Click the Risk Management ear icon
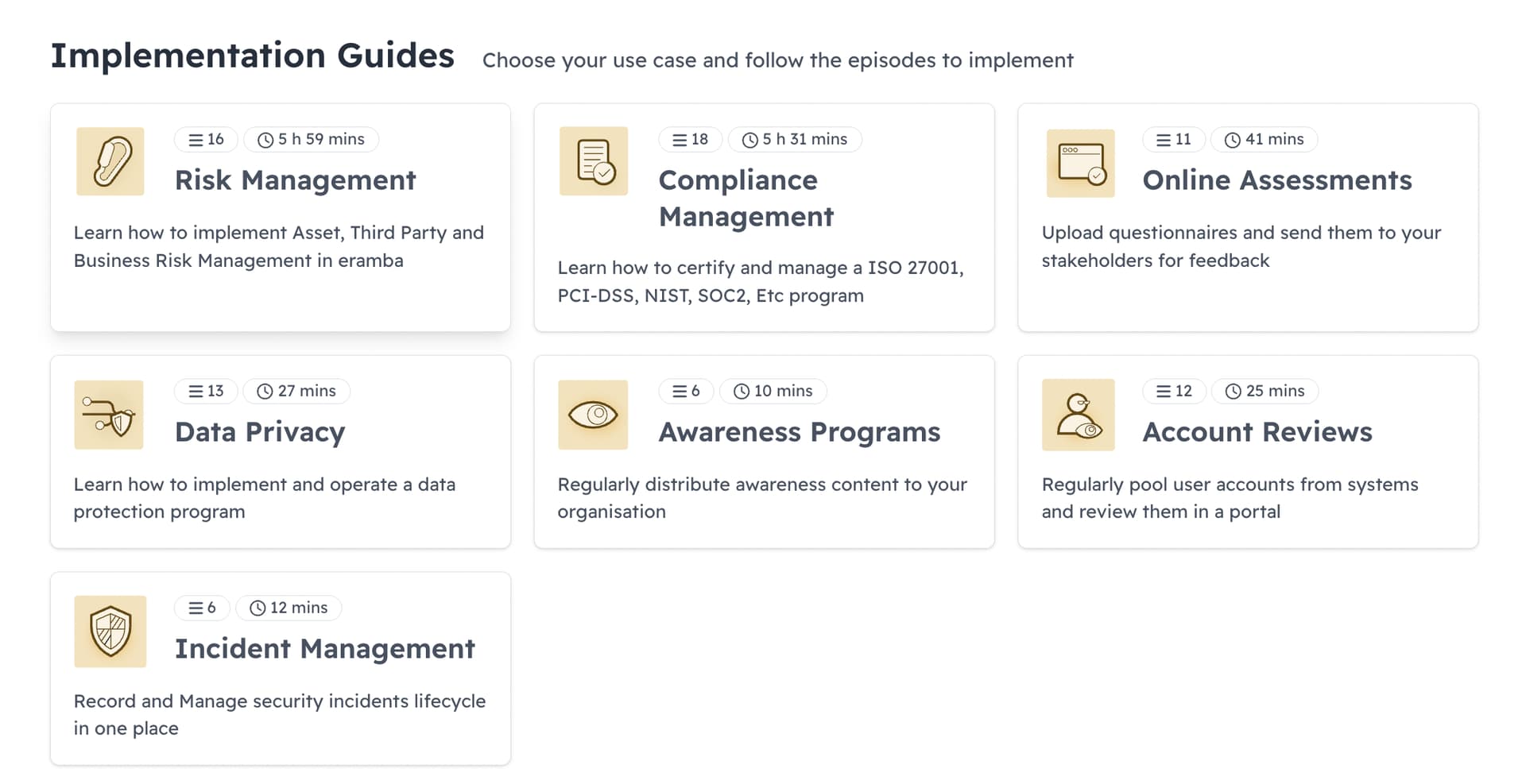Viewport: 1526px width, 784px height. [110, 161]
